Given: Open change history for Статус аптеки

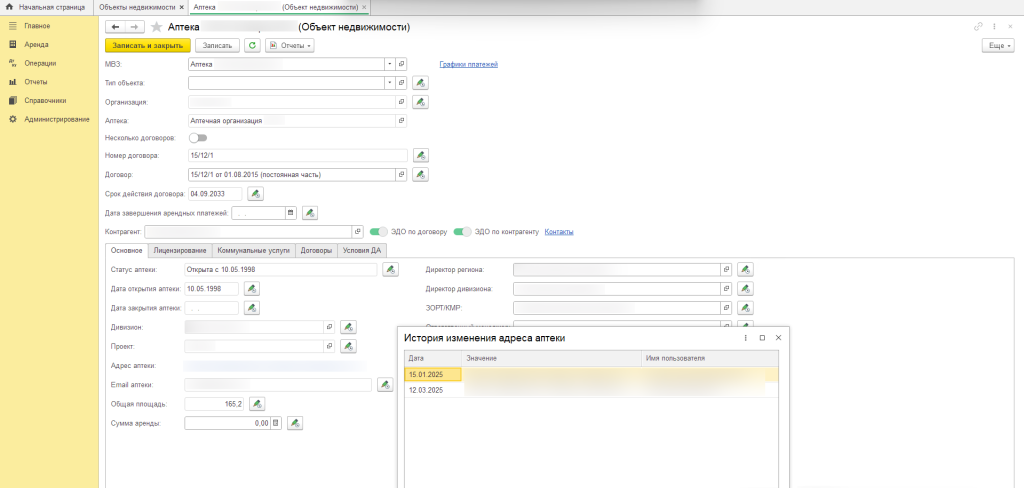Looking at the screenshot, I should coord(390,269).
